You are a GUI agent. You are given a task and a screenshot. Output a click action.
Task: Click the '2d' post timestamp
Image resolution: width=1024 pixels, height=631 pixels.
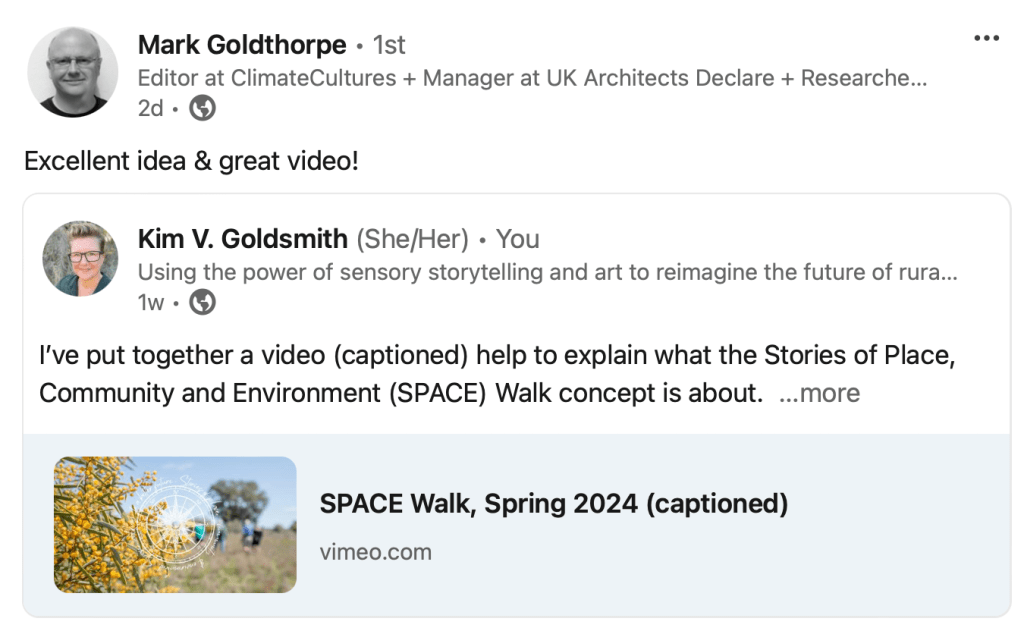(x=150, y=108)
